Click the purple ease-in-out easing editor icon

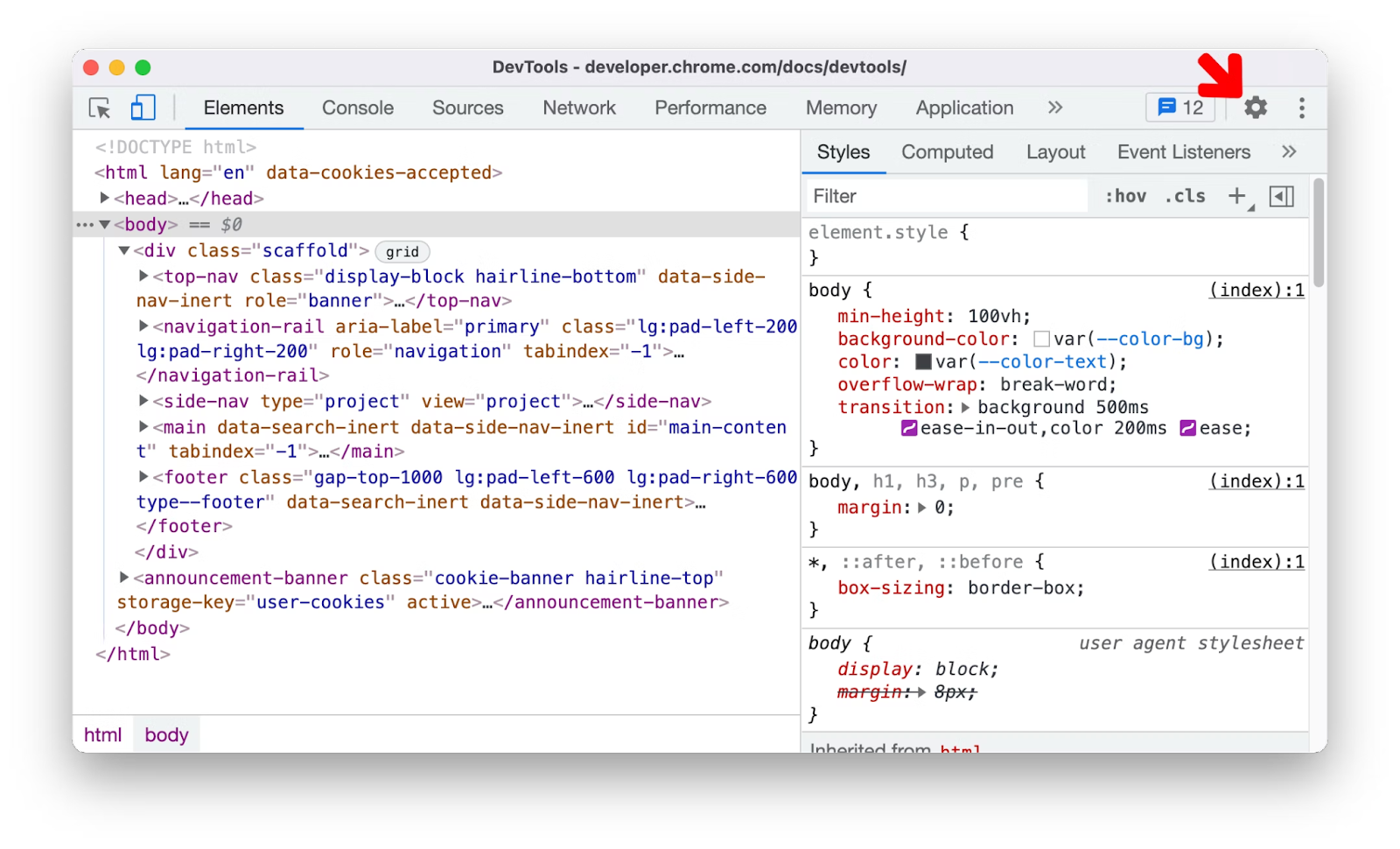click(909, 428)
